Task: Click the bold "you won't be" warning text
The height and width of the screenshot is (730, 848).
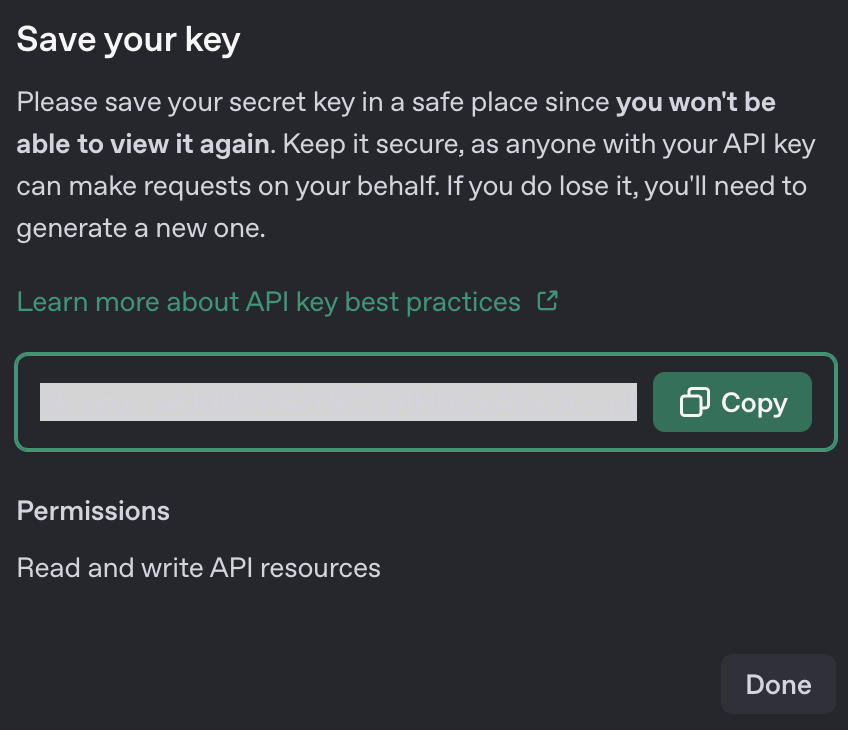Action: tap(696, 102)
